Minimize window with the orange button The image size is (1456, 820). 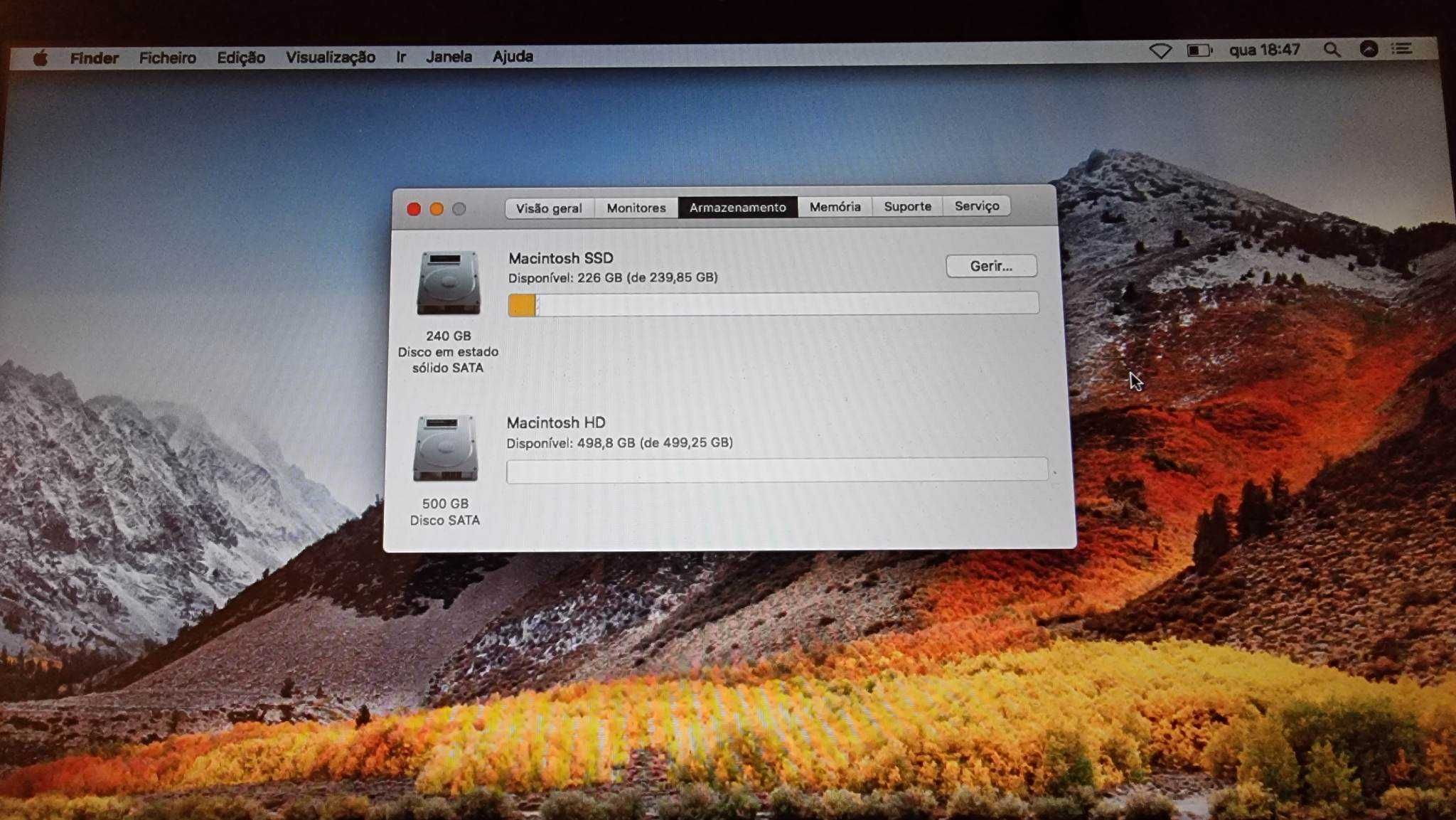437,209
